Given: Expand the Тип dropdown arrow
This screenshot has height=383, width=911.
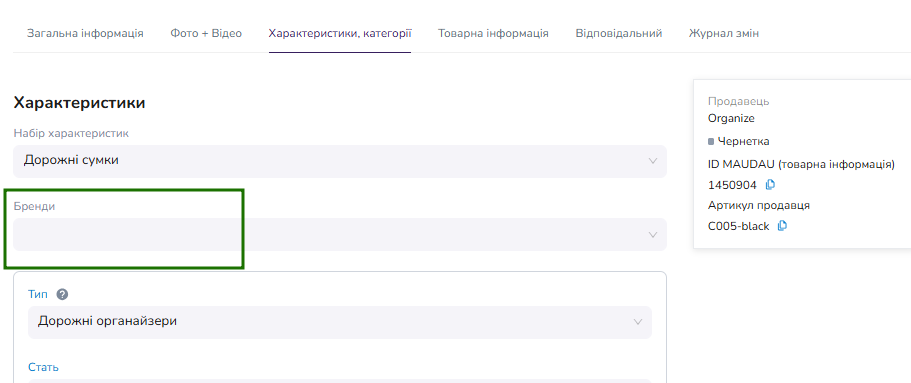Looking at the screenshot, I should (x=638, y=322).
